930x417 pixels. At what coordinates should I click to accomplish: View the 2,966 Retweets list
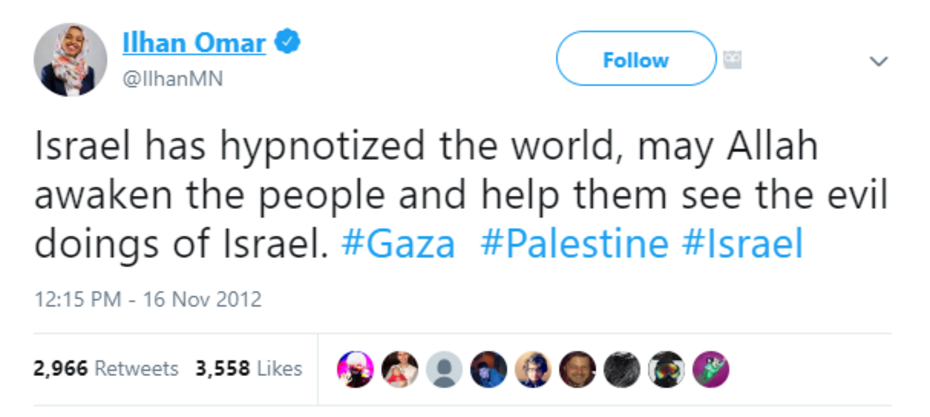pyautogui.click(x=106, y=368)
